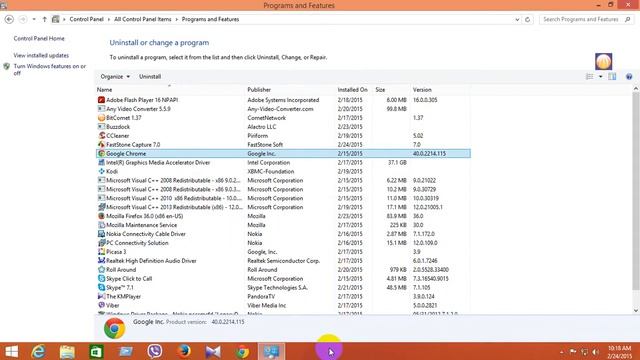Select the Kodi program entry
Viewport: 640px width, 360px height.
283,171
